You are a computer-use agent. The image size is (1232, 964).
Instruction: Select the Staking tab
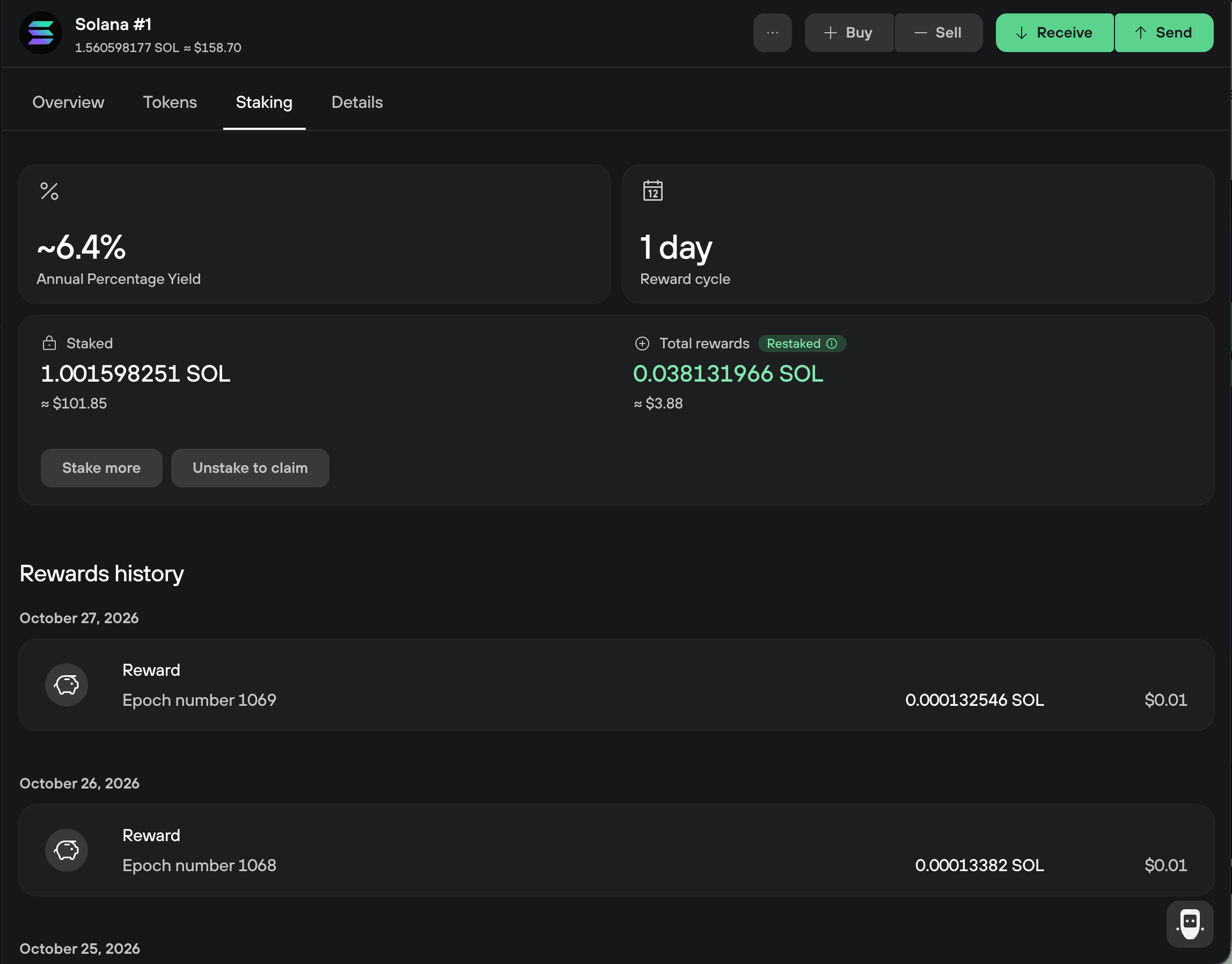(x=264, y=102)
